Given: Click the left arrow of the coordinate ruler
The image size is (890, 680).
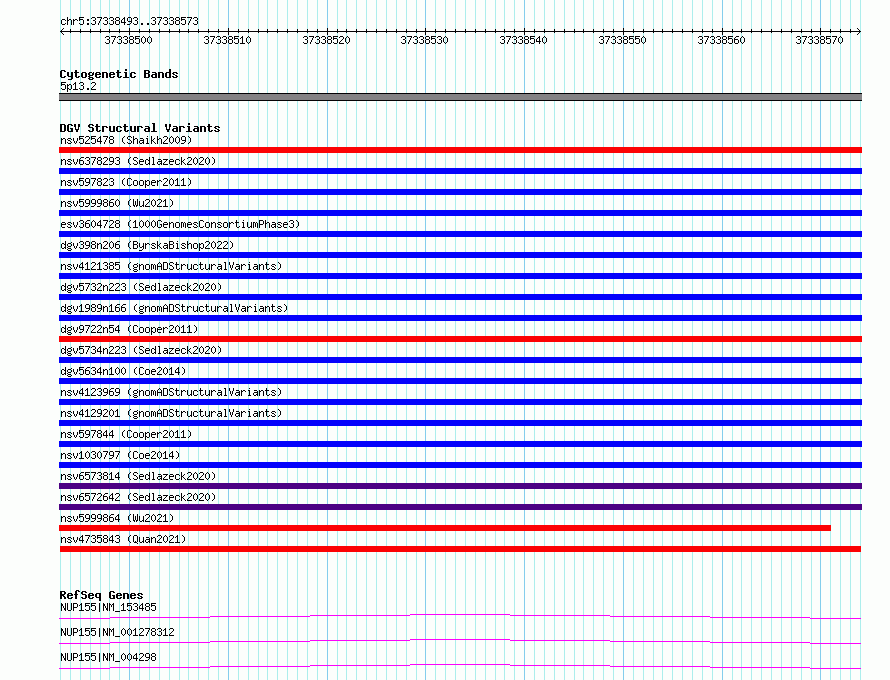Looking at the screenshot, I should [x=62, y=31].
